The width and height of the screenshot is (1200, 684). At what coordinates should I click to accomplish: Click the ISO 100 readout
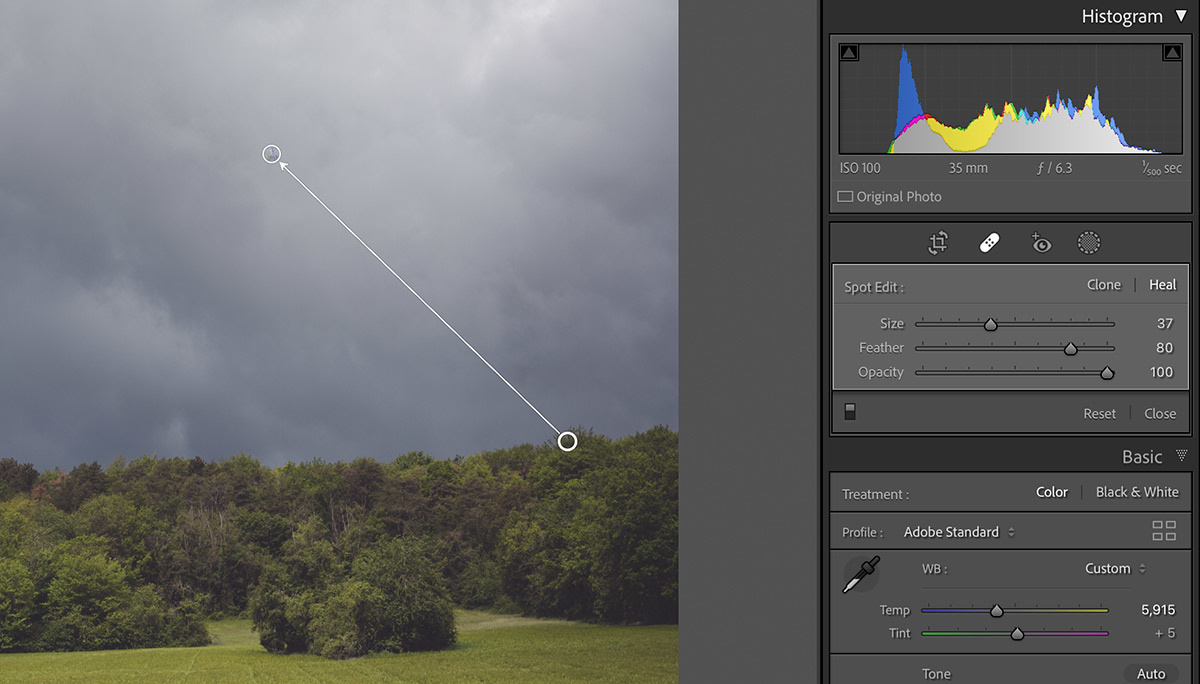(x=860, y=168)
